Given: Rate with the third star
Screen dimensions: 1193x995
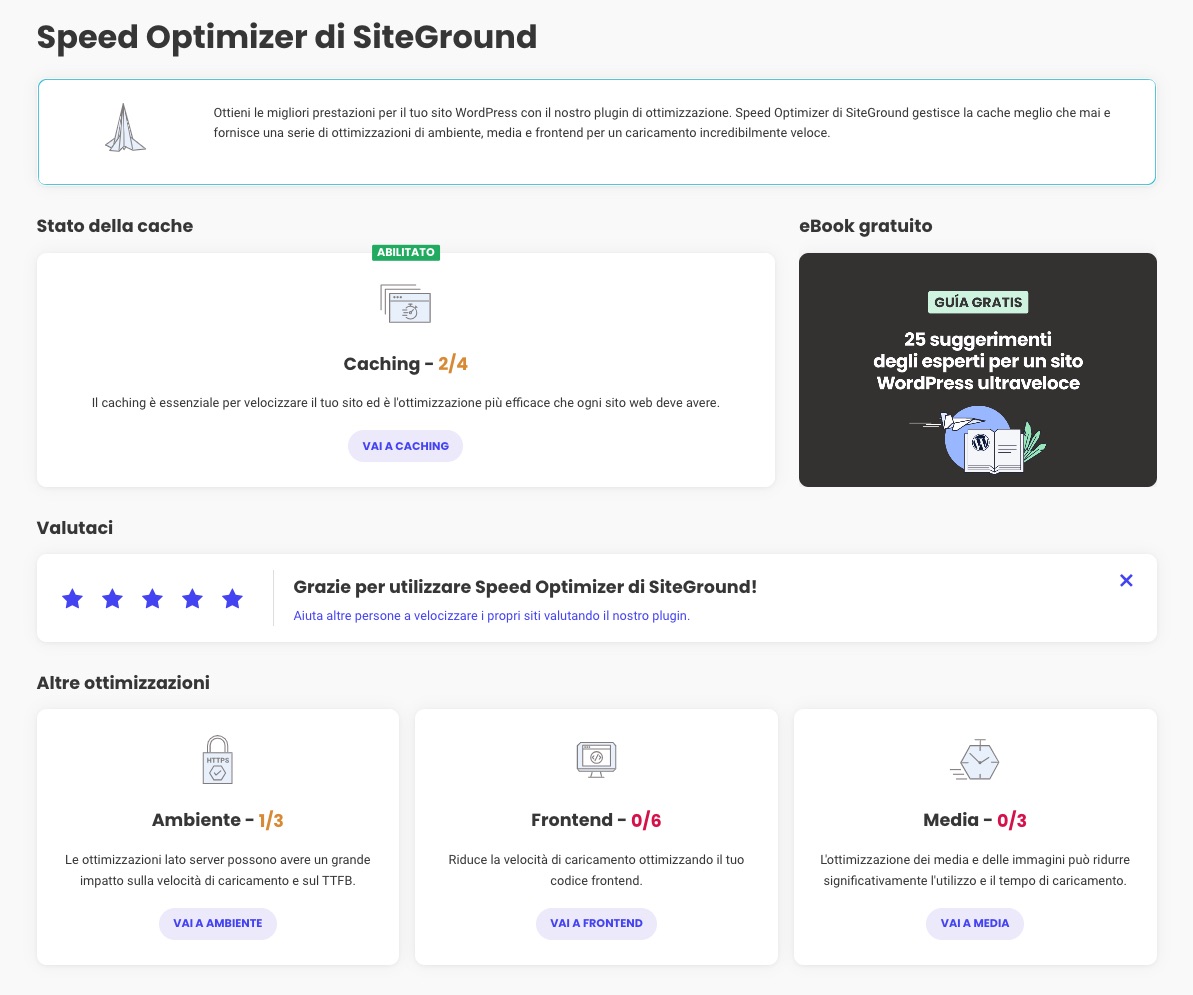Looking at the screenshot, I should tap(152, 599).
